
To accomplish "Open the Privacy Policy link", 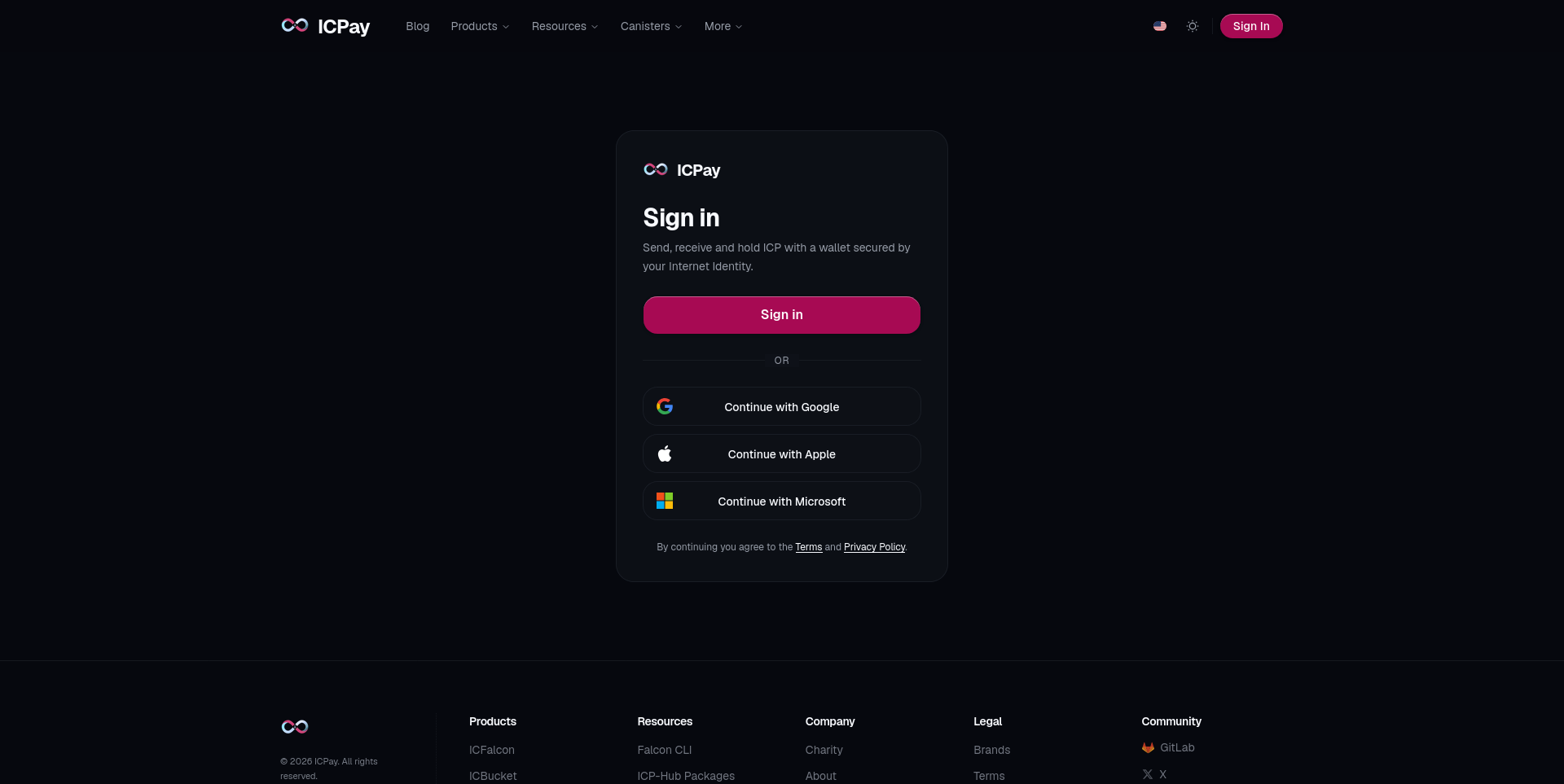I will point(875,547).
